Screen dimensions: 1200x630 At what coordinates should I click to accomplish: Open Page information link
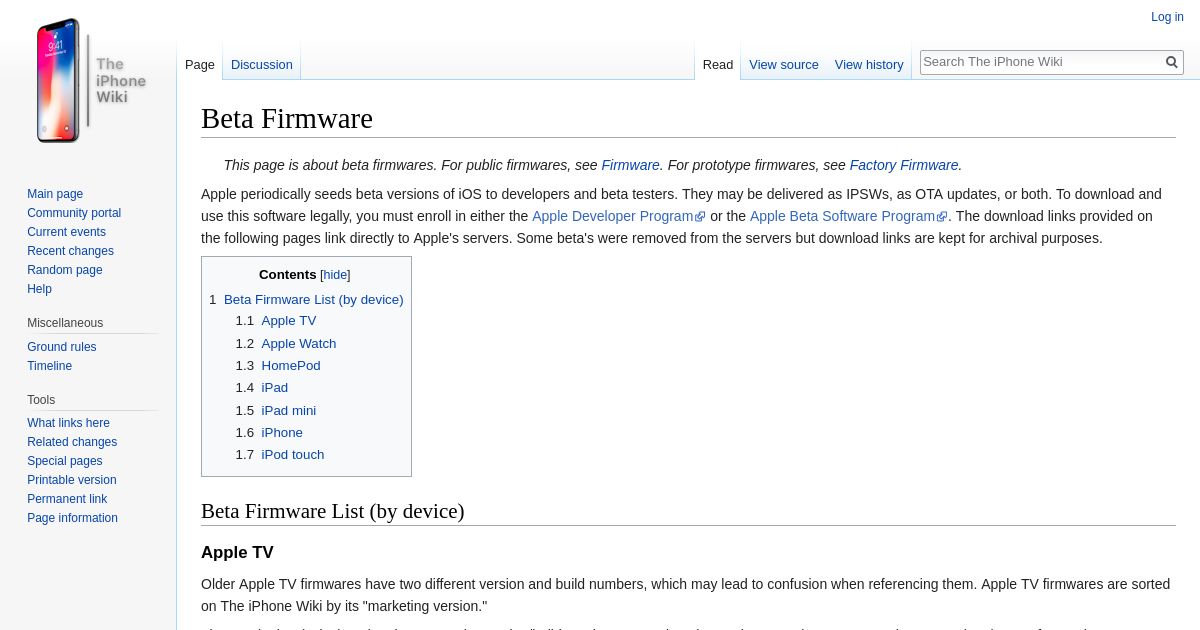tap(72, 518)
